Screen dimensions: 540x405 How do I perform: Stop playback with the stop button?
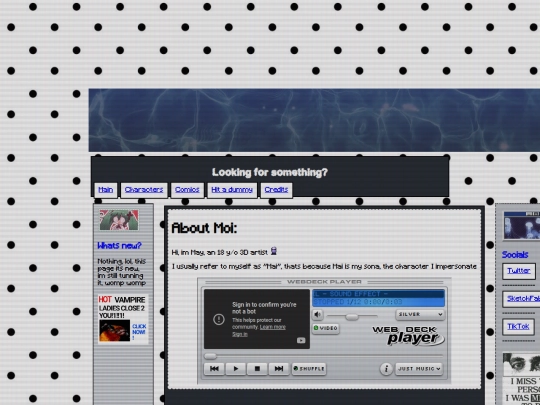257,368
